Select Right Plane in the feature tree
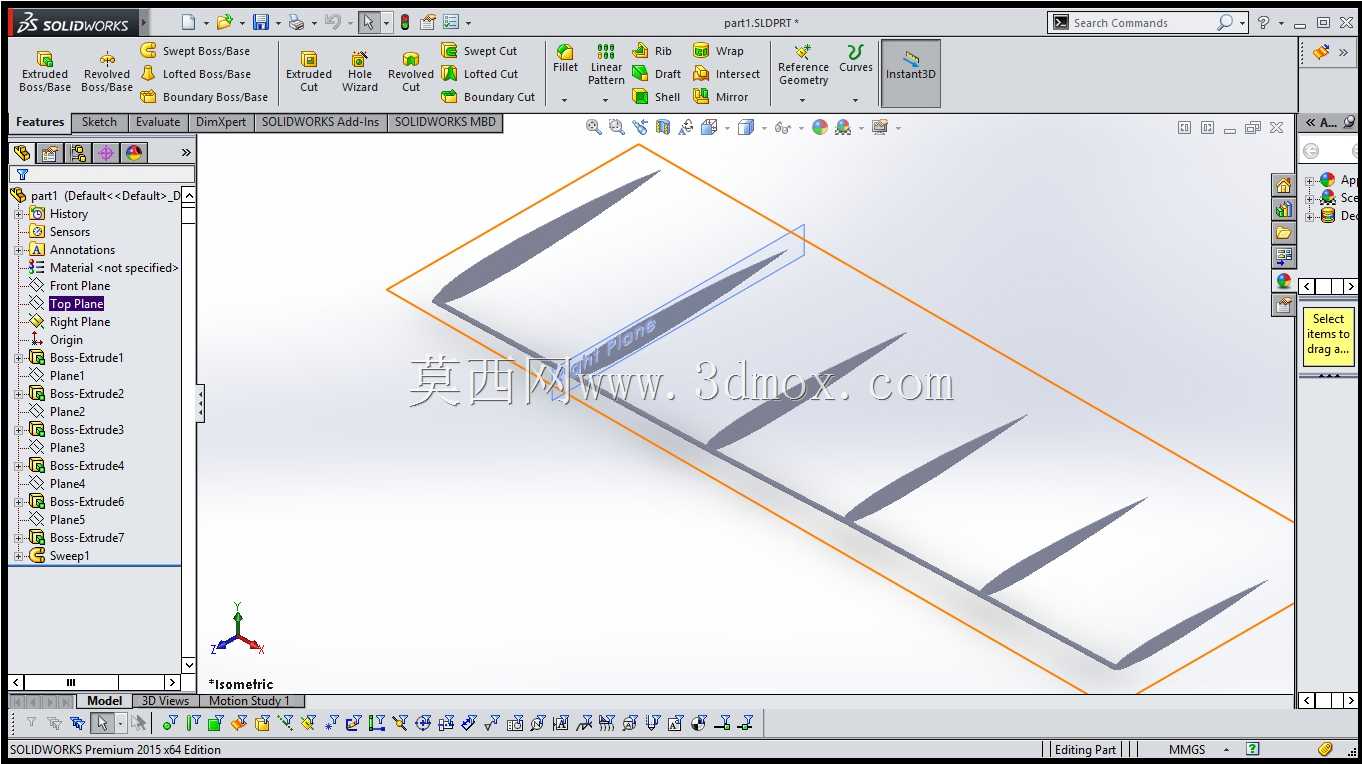This screenshot has width=1362, height=764. pos(80,322)
